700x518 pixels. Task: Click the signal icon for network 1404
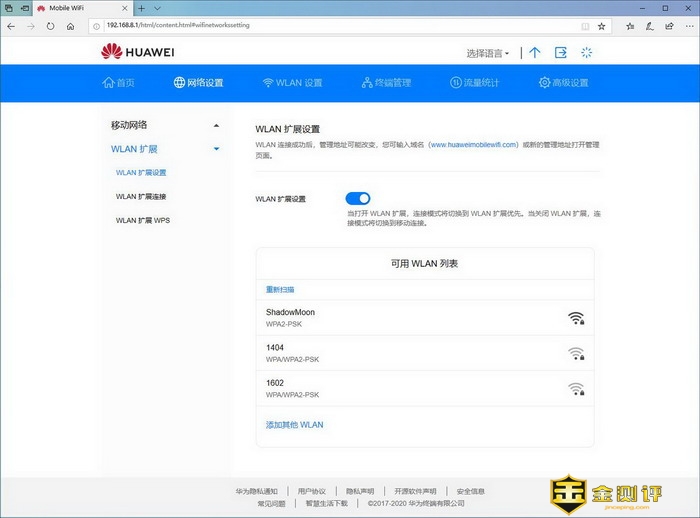point(575,353)
